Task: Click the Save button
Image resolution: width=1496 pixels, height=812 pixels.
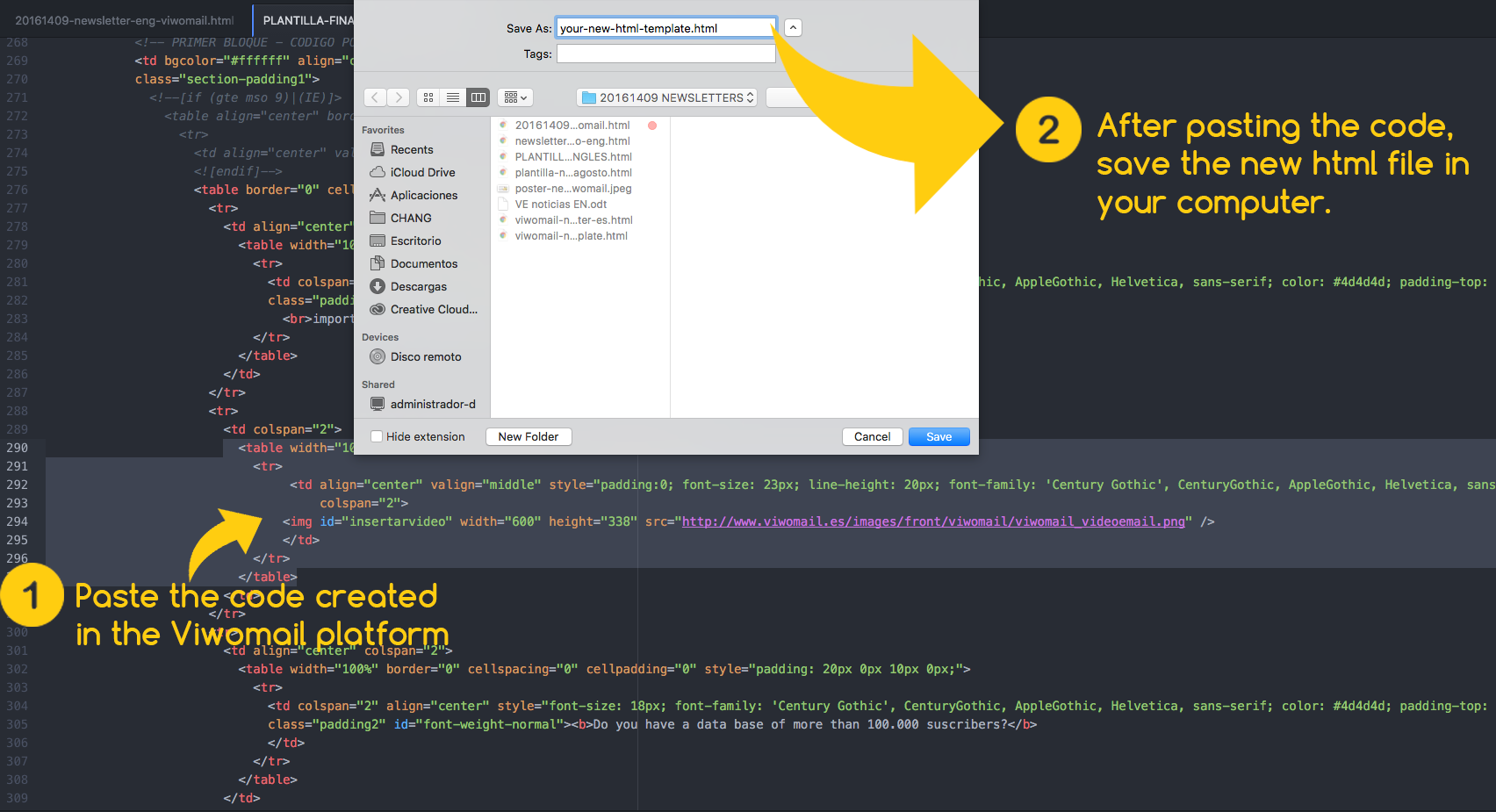Action: pos(939,437)
